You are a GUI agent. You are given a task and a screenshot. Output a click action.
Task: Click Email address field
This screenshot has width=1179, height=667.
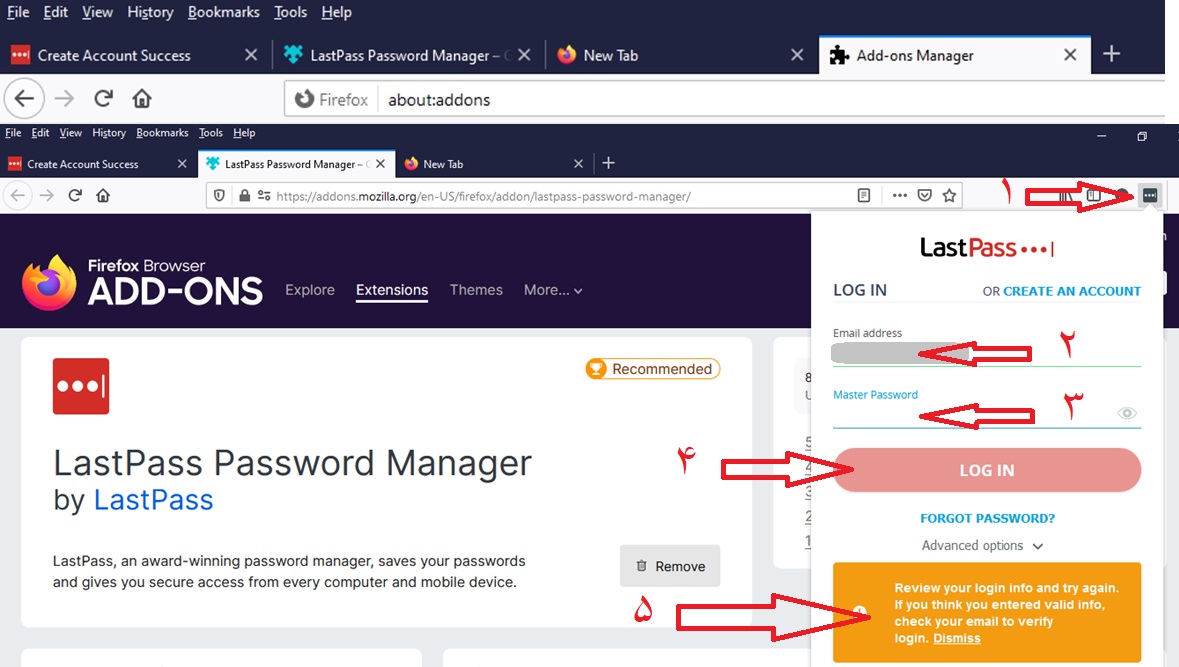[987, 353]
